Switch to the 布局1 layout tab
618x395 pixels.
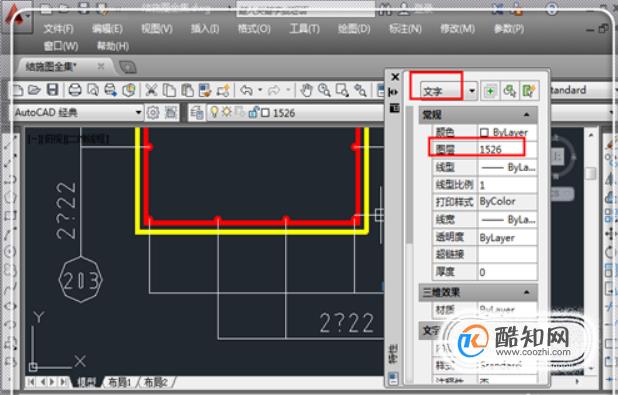[119, 382]
